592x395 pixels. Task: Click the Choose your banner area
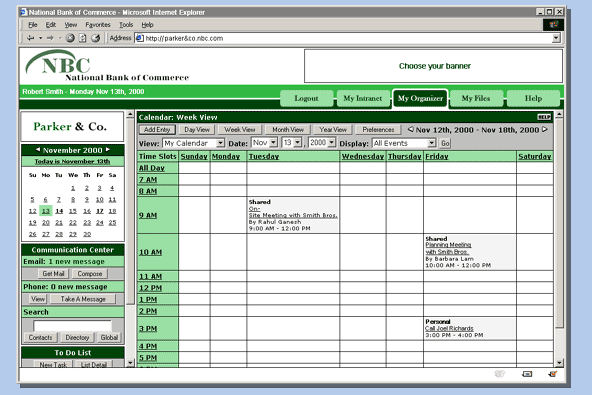point(434,66)
